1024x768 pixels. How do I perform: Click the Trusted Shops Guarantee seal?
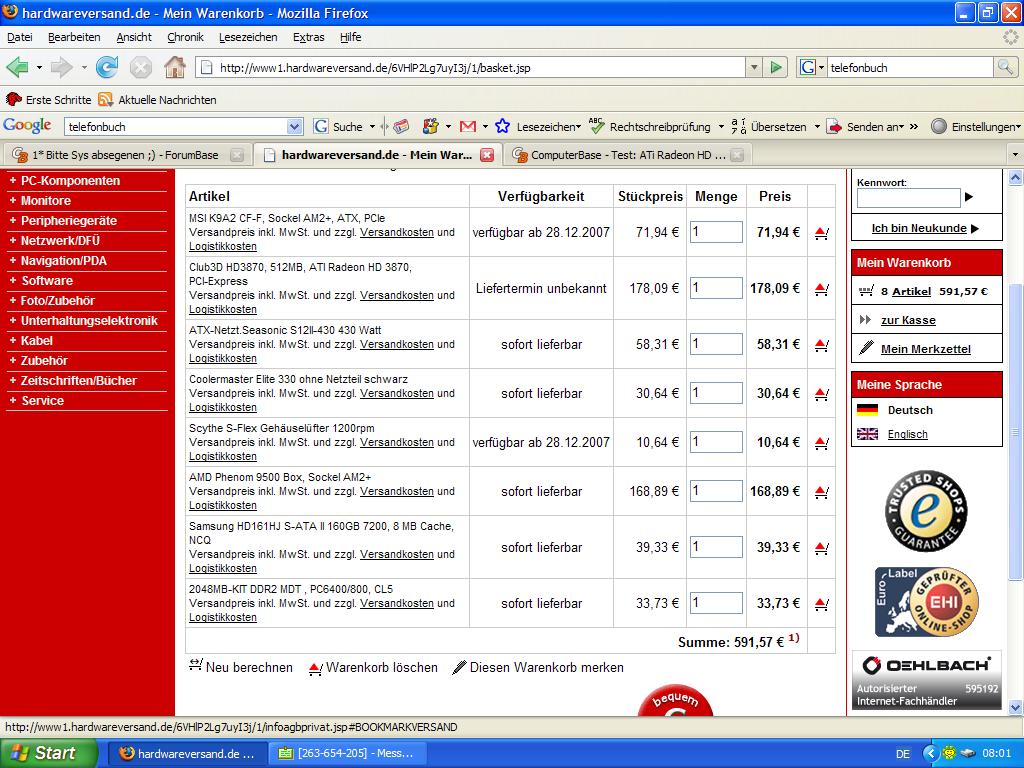point(925,511)
